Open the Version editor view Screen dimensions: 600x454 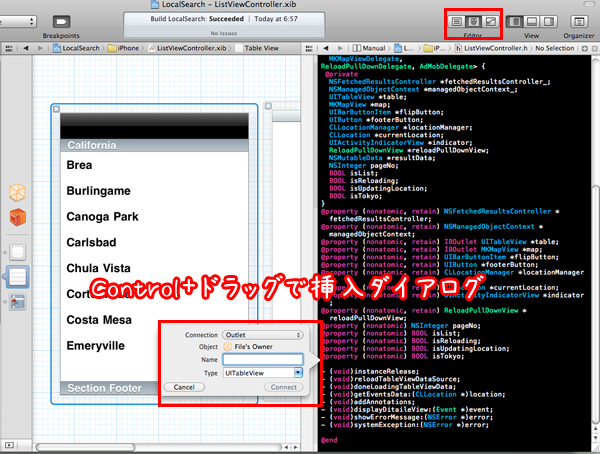pos(489,20)
